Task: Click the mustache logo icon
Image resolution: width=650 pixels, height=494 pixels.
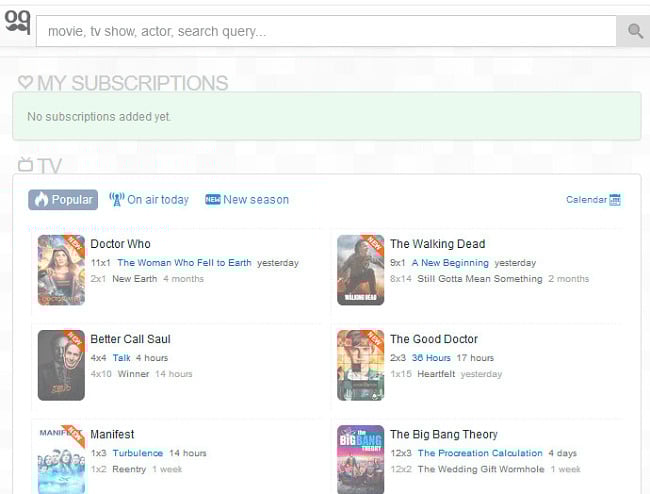Action: point(17,22)
